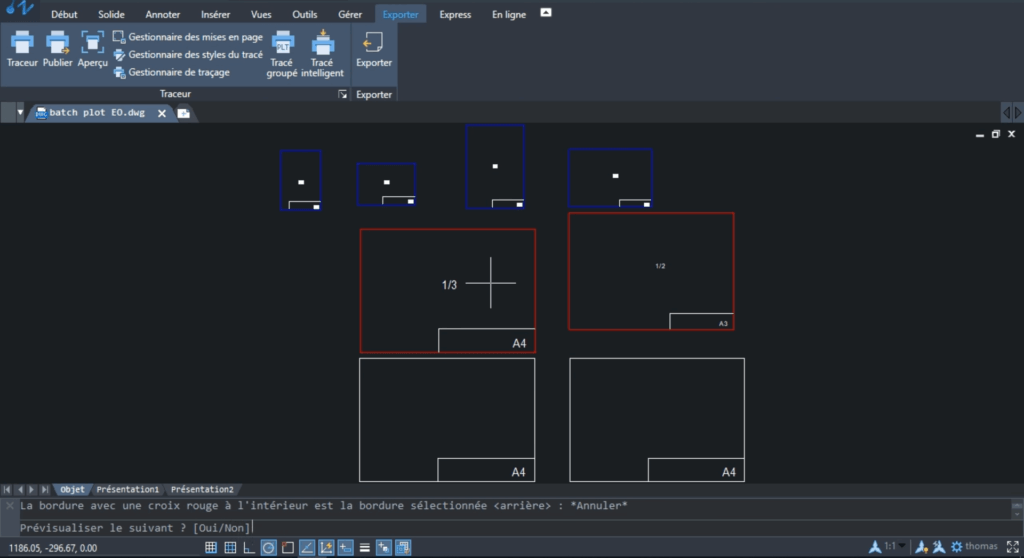Viewport: 1024px width, 558px height.
Task: Toggle auto annotation scale lightning icon
Action: (x=939, y=547)
